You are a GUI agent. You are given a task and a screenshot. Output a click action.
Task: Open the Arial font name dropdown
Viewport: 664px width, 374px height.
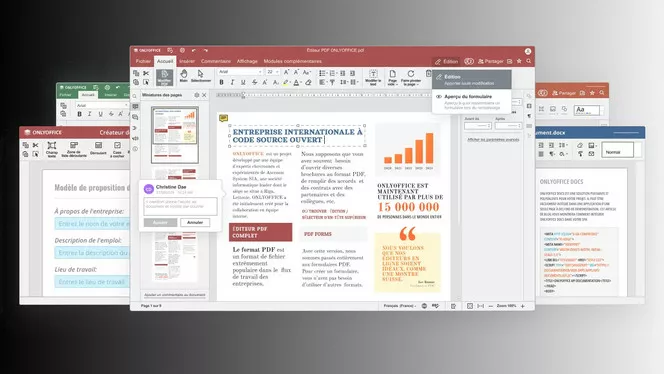tap(240, 72)
